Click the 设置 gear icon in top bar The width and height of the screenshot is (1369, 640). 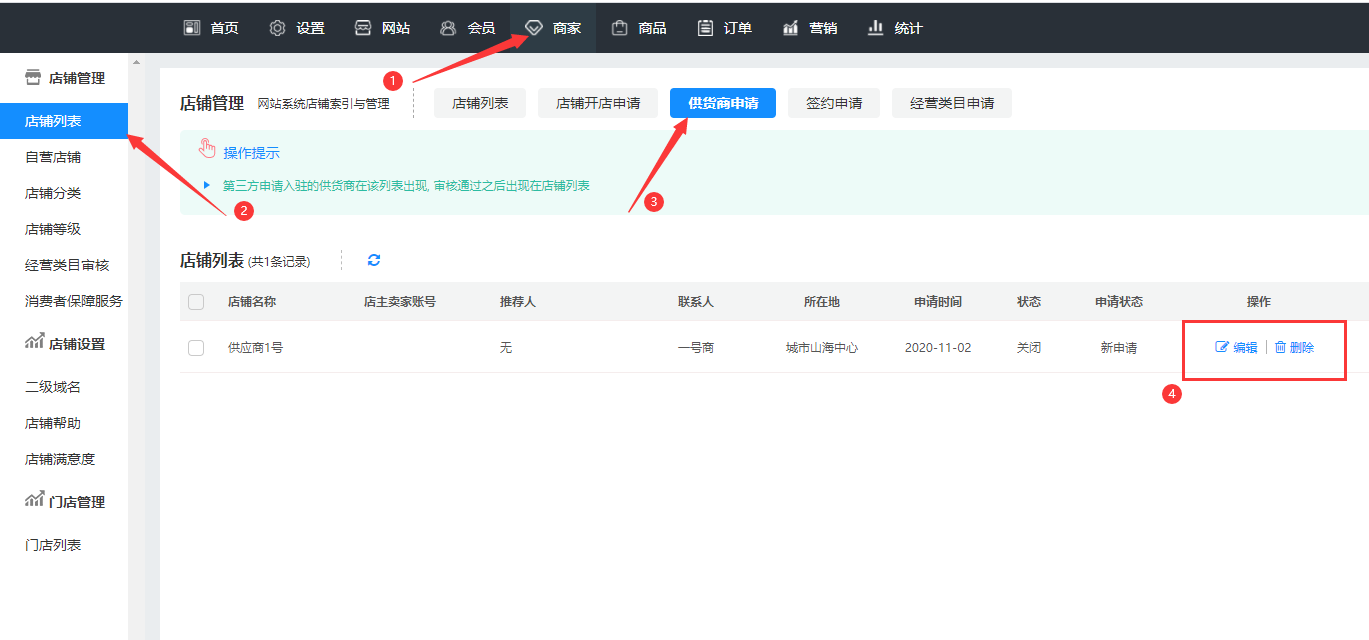tap(277, 28)
